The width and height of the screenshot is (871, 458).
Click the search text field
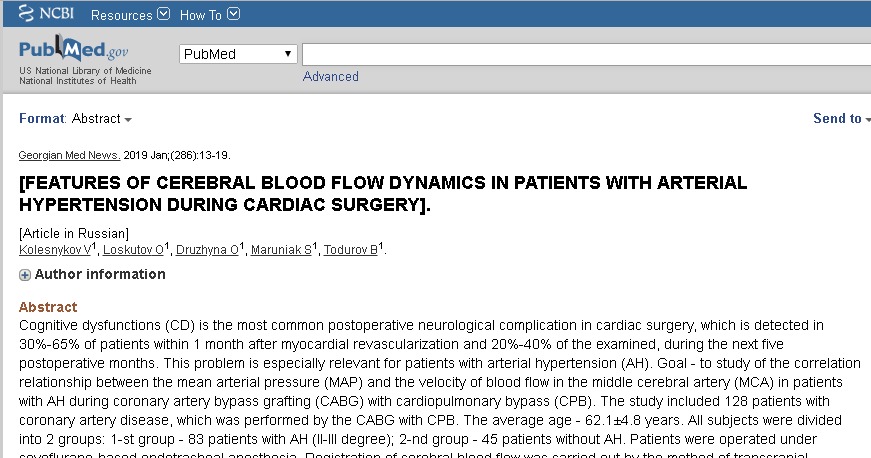click(x=587, y=54)
